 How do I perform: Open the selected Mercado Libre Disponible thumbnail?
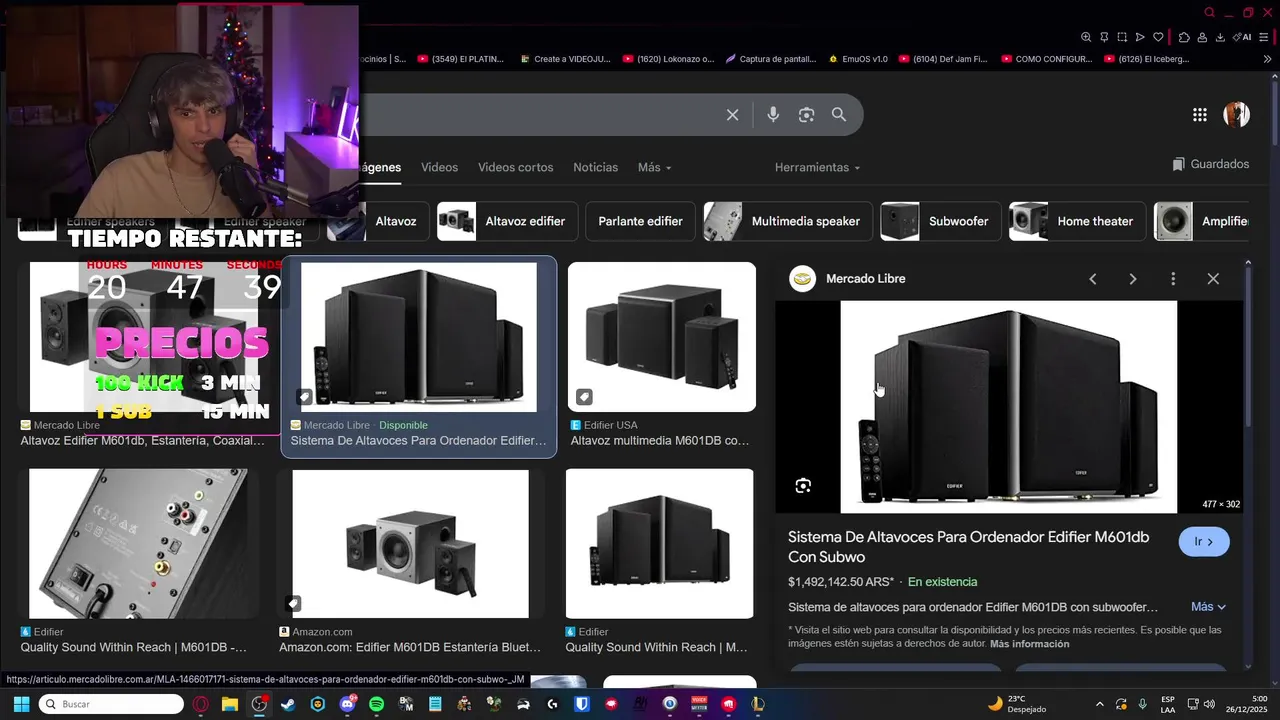point(419,337)
